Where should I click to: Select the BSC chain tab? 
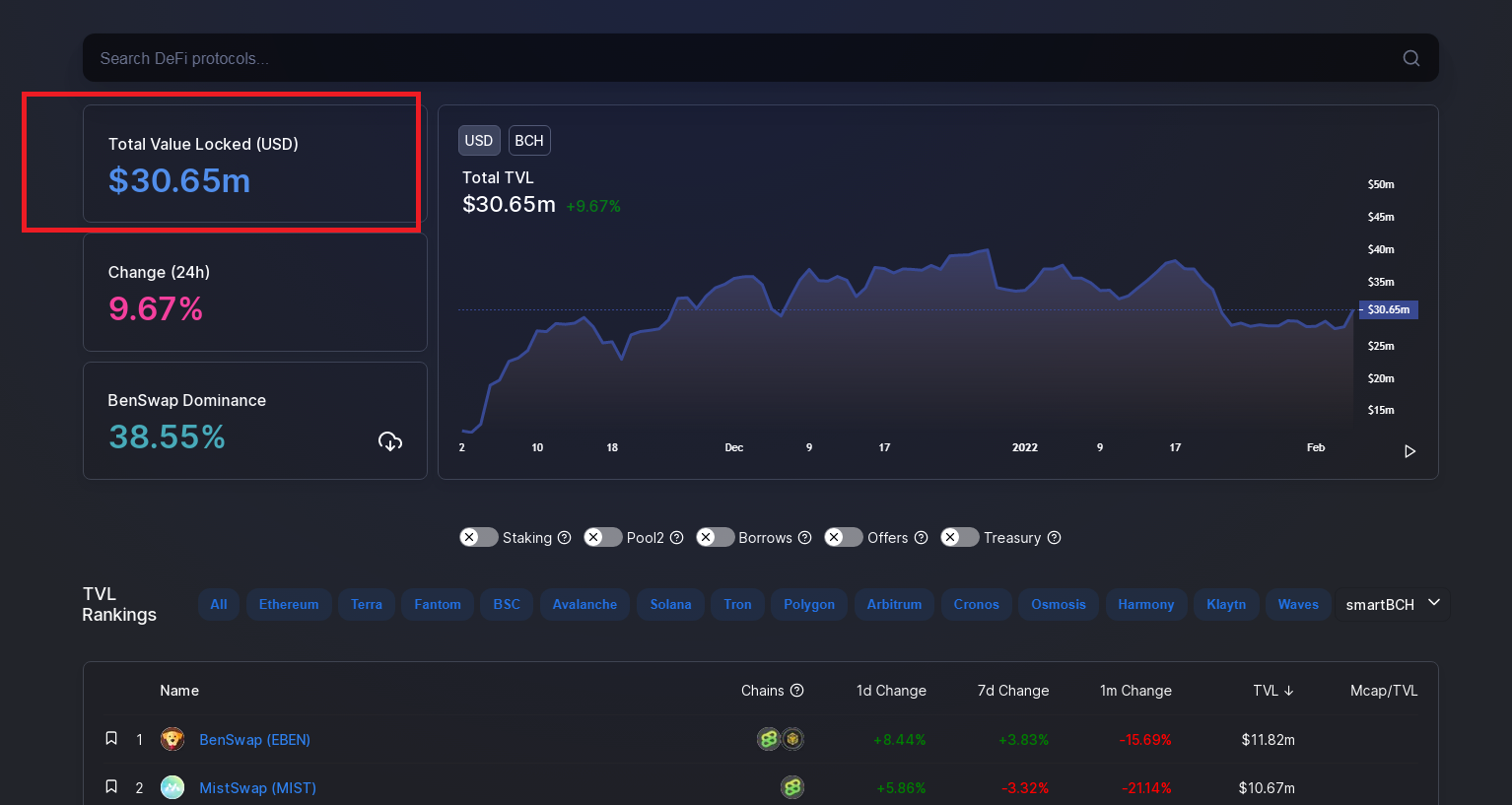pos(507,604)
